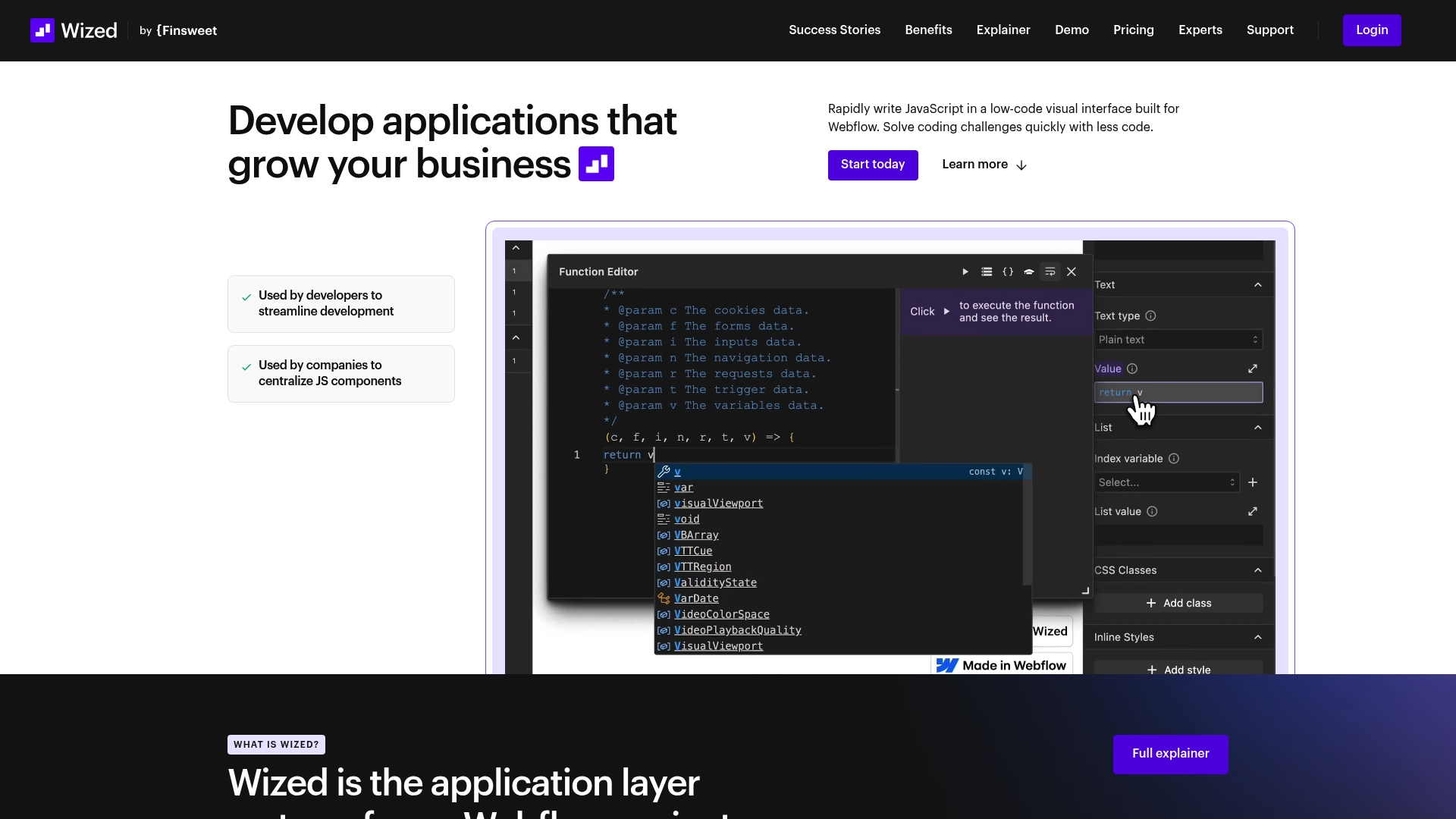Toggle the word wrap icon in Function Editor
This screenshot has height=819, width=1456.
click(1050, 271)
